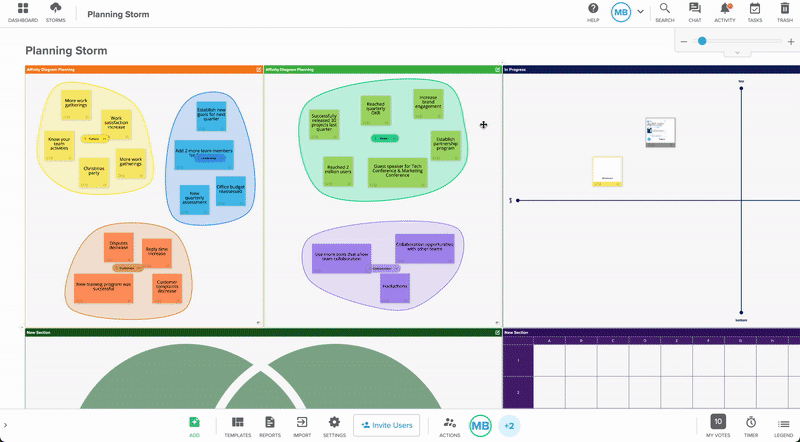Click the MB user avatar at top

pos(621,12)
